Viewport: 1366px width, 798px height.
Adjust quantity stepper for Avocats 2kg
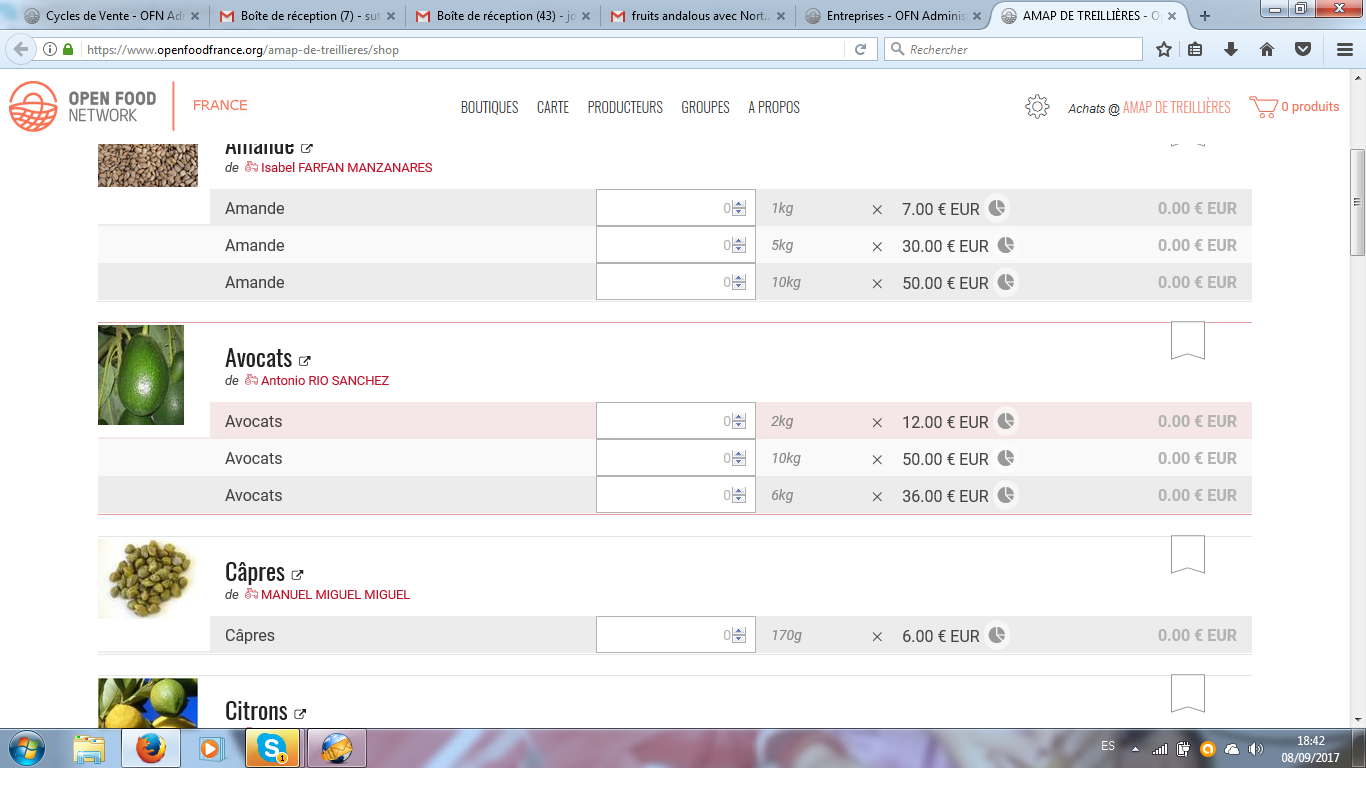point(739,421)
